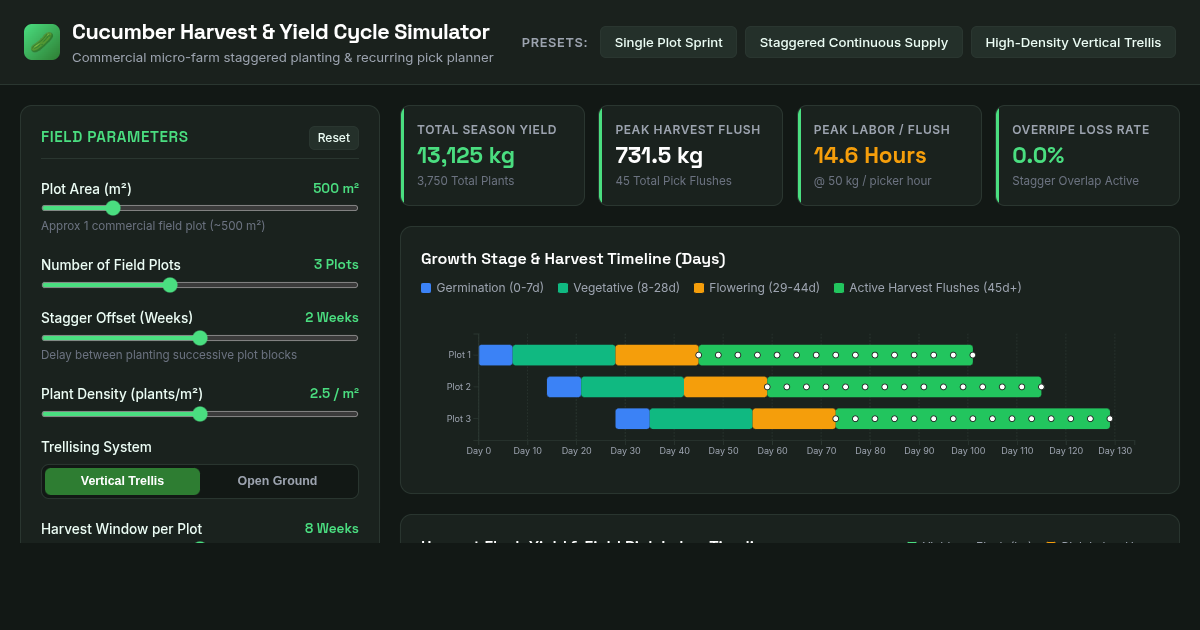1200x630 pixels.
Task: Click the last harvest flush dot of Plot 3
Action: [1110, 419]
